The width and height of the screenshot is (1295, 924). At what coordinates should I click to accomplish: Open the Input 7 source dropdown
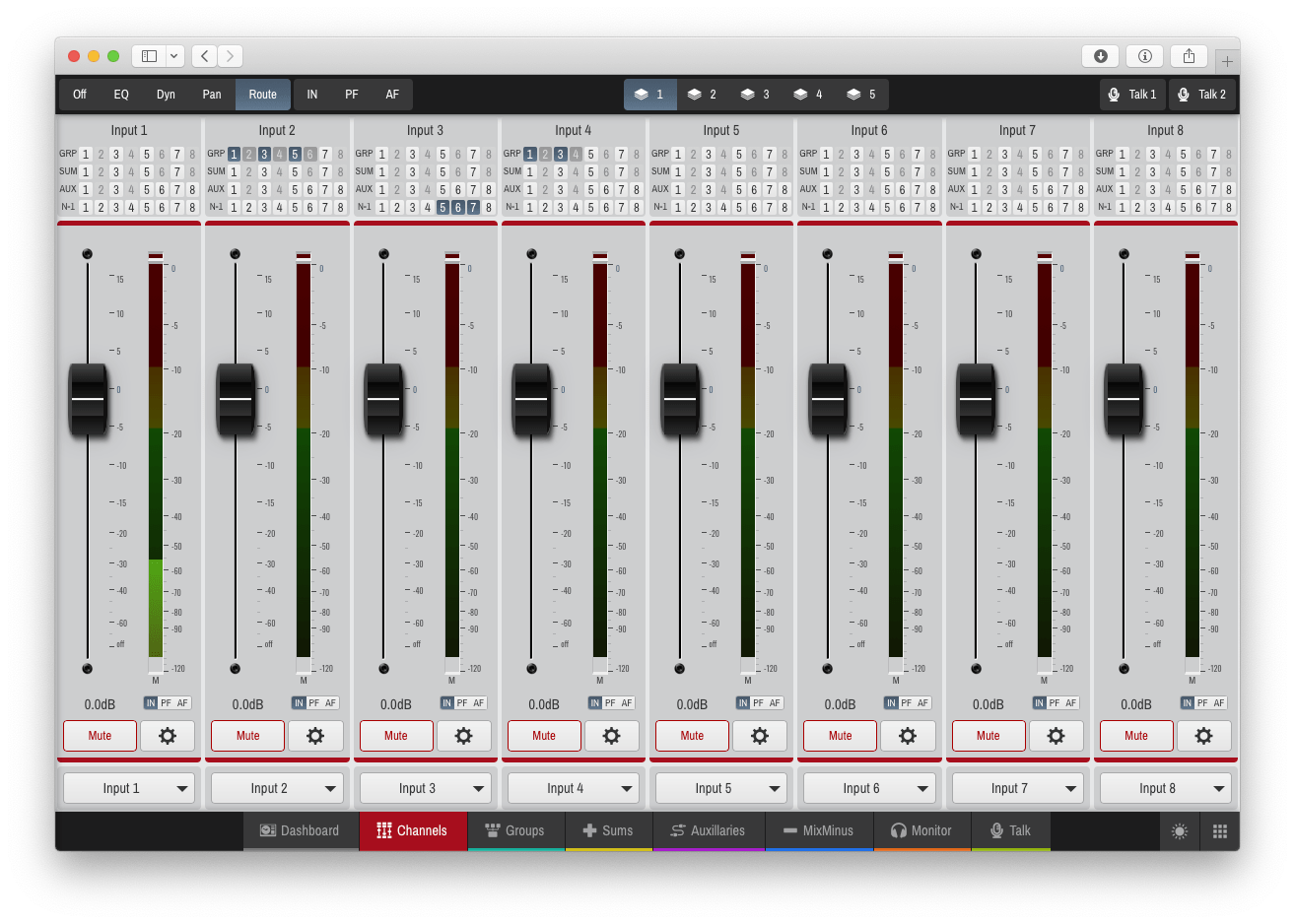point(1017,788)
